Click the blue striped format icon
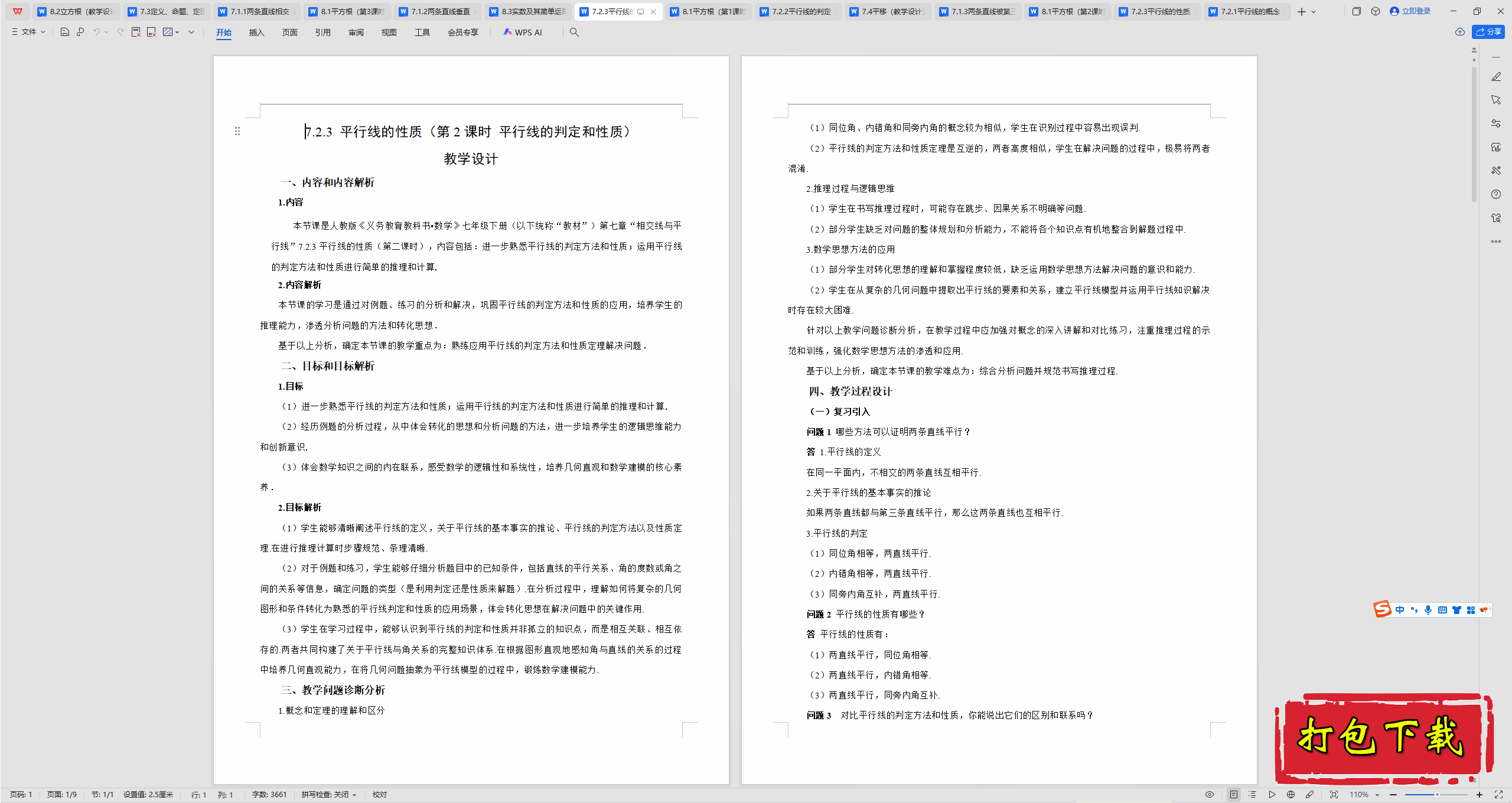 [x=168, y=32]
